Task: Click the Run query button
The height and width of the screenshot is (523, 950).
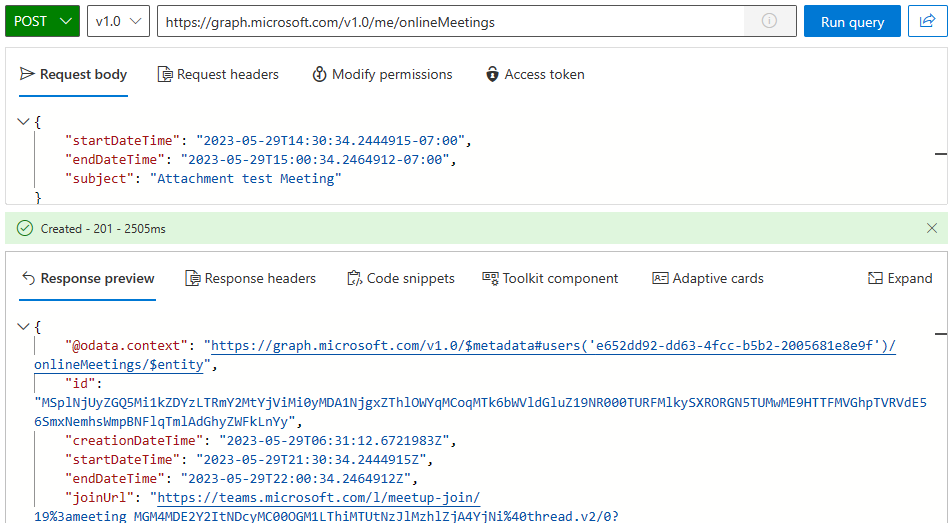Action: pos(852,21)
